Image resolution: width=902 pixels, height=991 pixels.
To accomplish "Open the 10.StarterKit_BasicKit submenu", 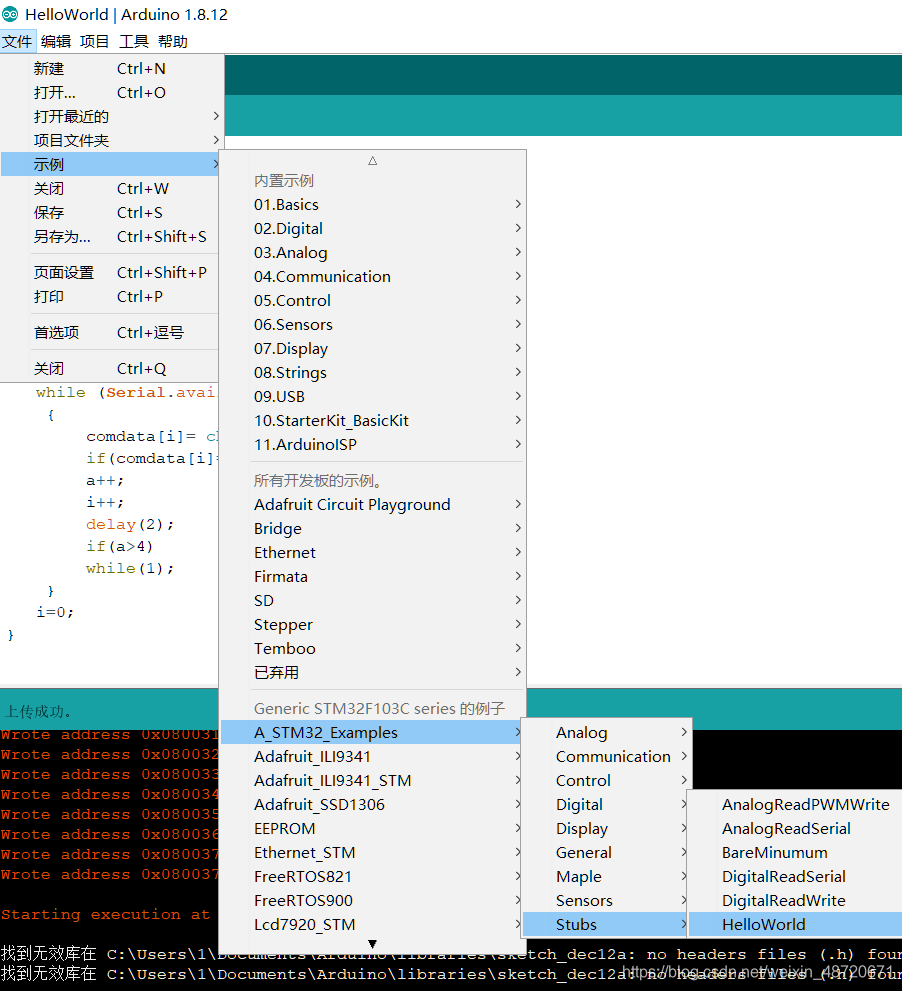I will point(373,421).
